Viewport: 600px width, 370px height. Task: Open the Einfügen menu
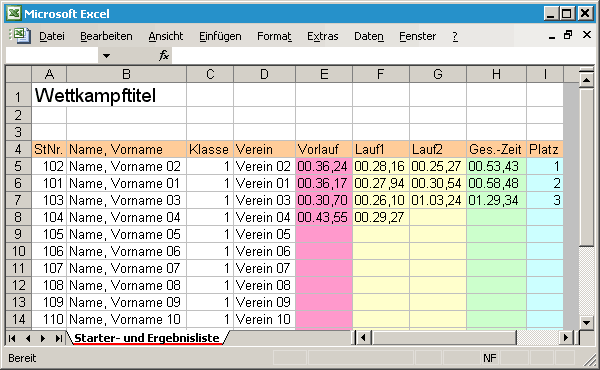220,36
